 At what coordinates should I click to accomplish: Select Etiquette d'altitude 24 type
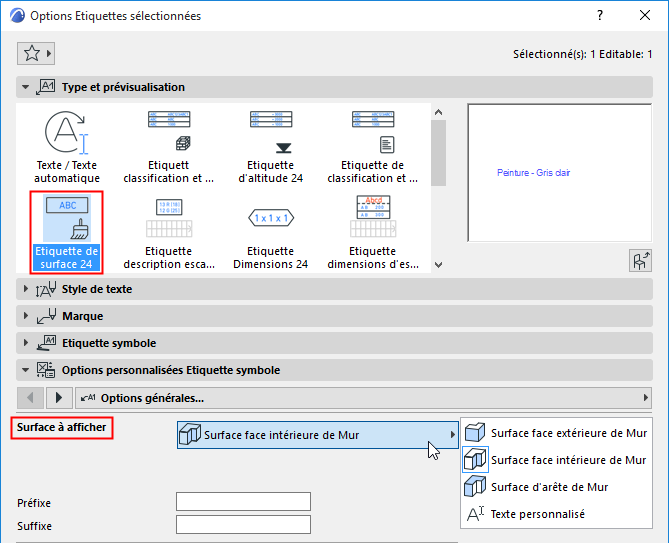(x=271, y=147)
